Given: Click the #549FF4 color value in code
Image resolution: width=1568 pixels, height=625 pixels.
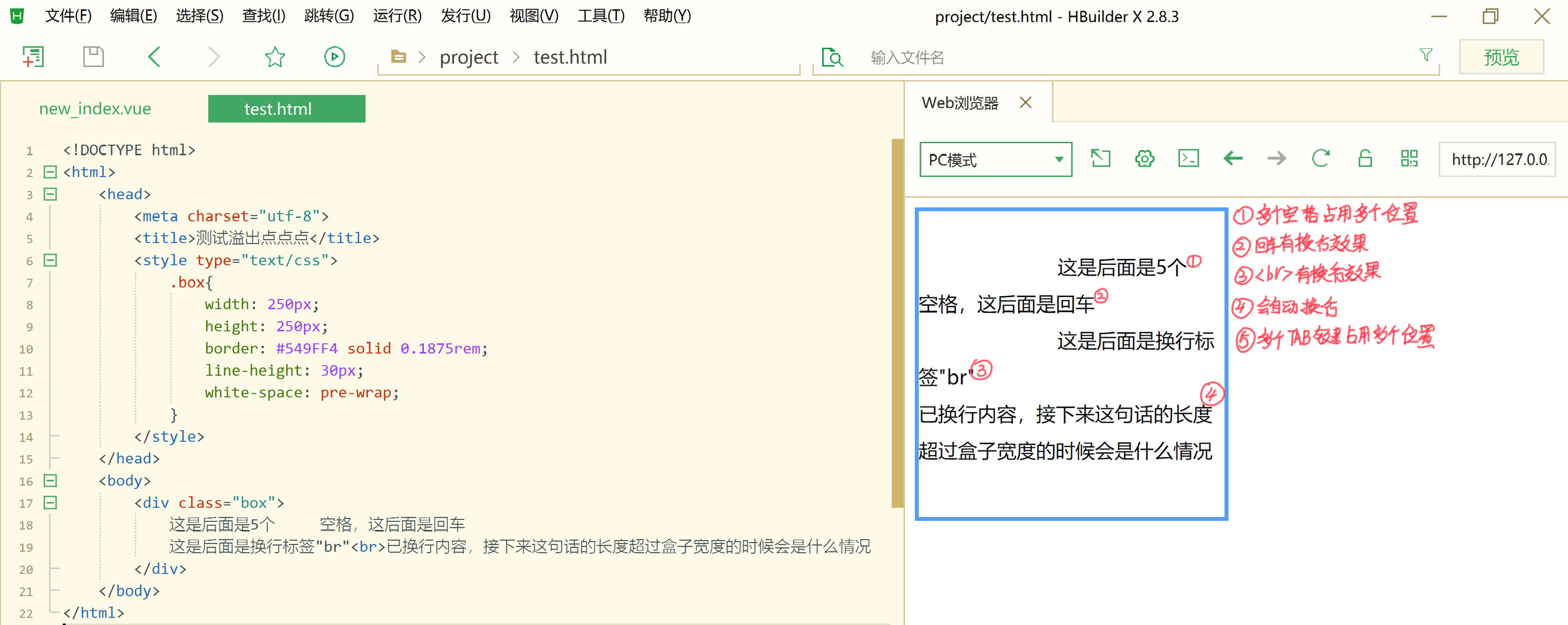Looking at the screenshot, I should [x=307, y=349].
